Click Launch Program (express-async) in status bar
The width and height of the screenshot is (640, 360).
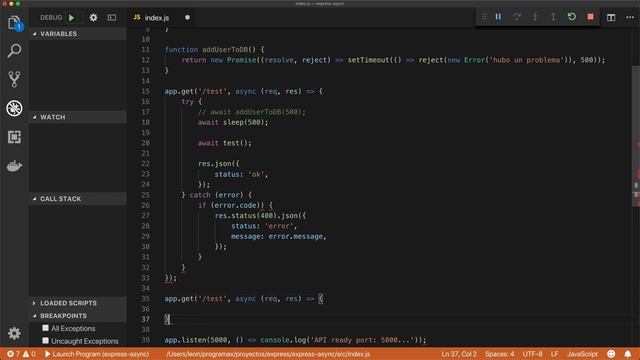coord(97,354)
